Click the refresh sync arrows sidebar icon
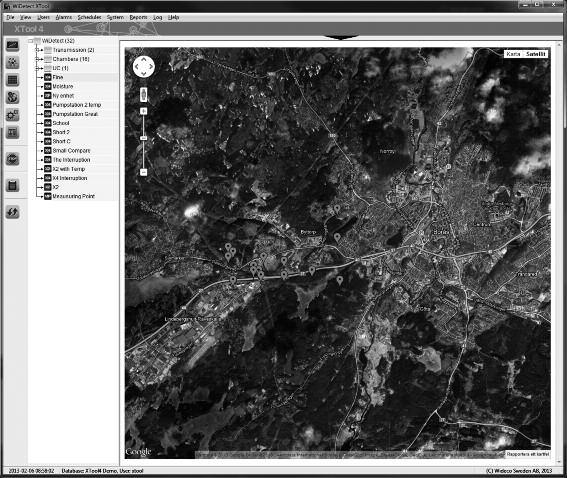 tap(13, 212)
